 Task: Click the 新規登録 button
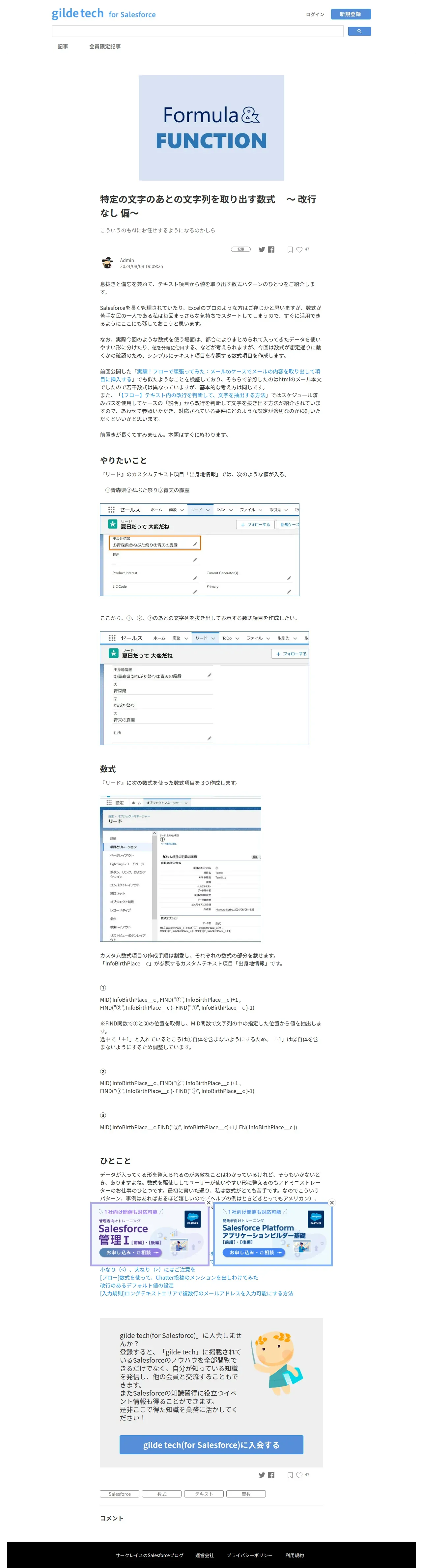[351, 14]
